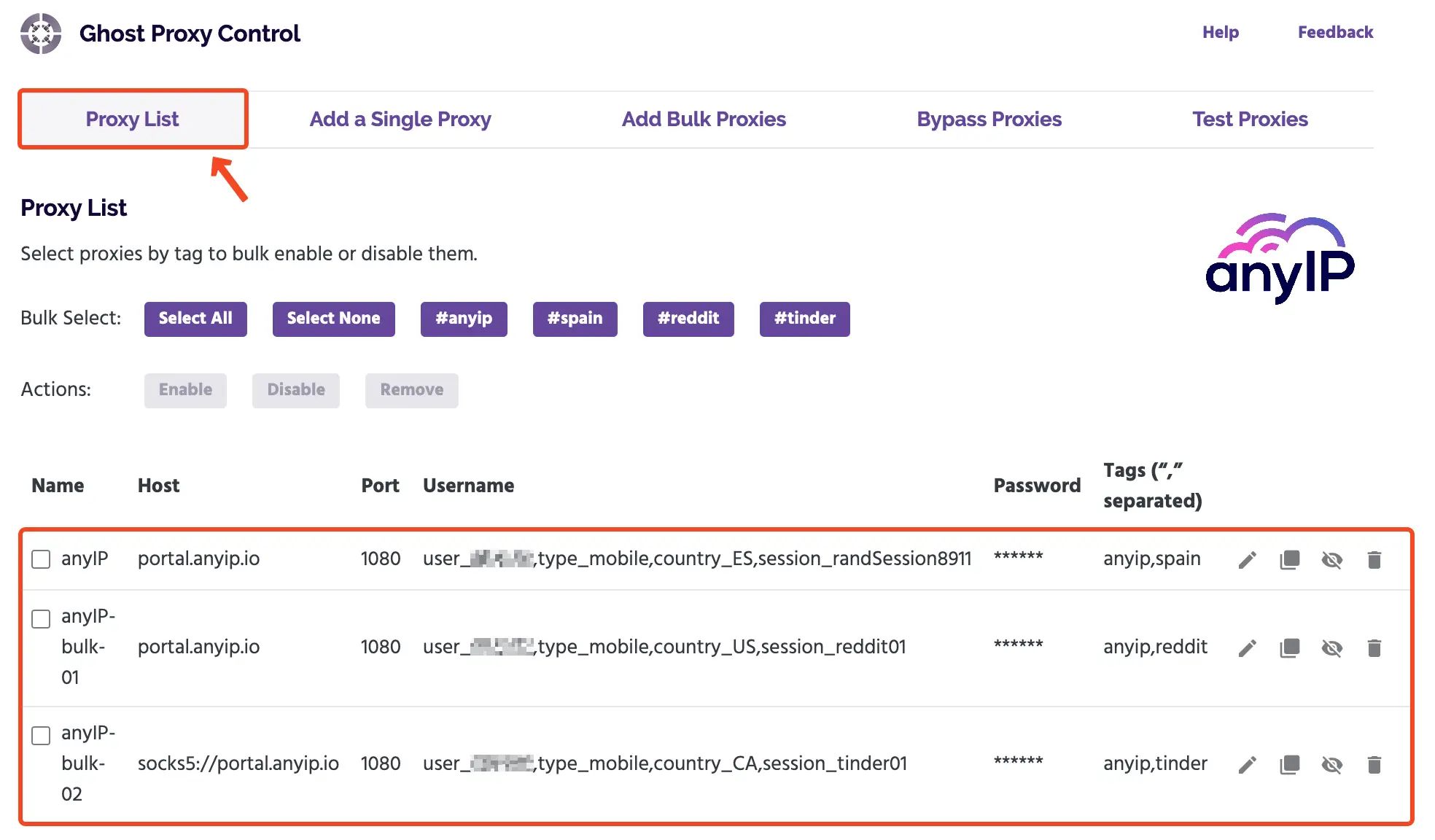
Task: Select proxies tagged #spain
Action: pyautogui.click(x=575, y=319)
